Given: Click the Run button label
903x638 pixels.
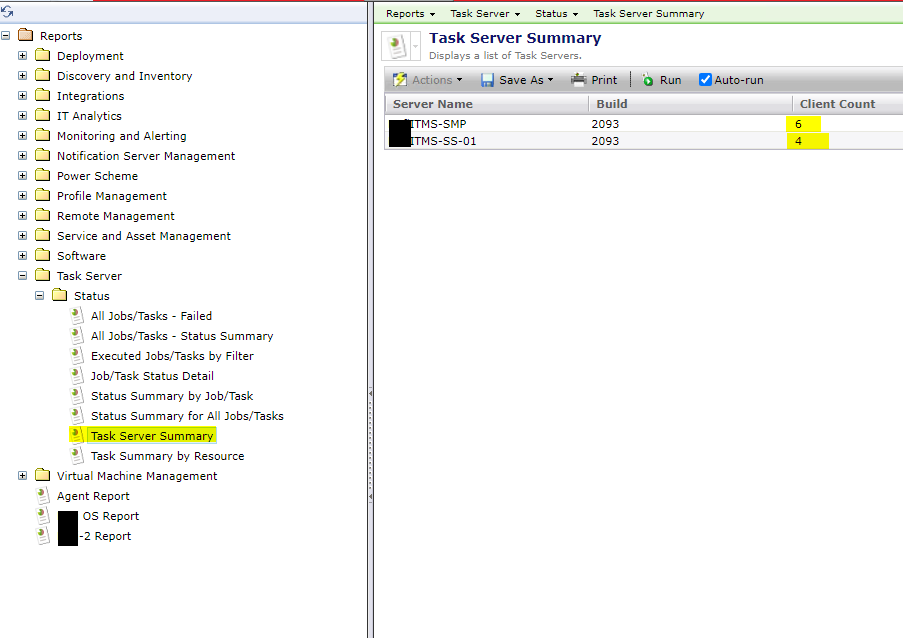Looking at the screenshot, I should [x=670, y=80].
